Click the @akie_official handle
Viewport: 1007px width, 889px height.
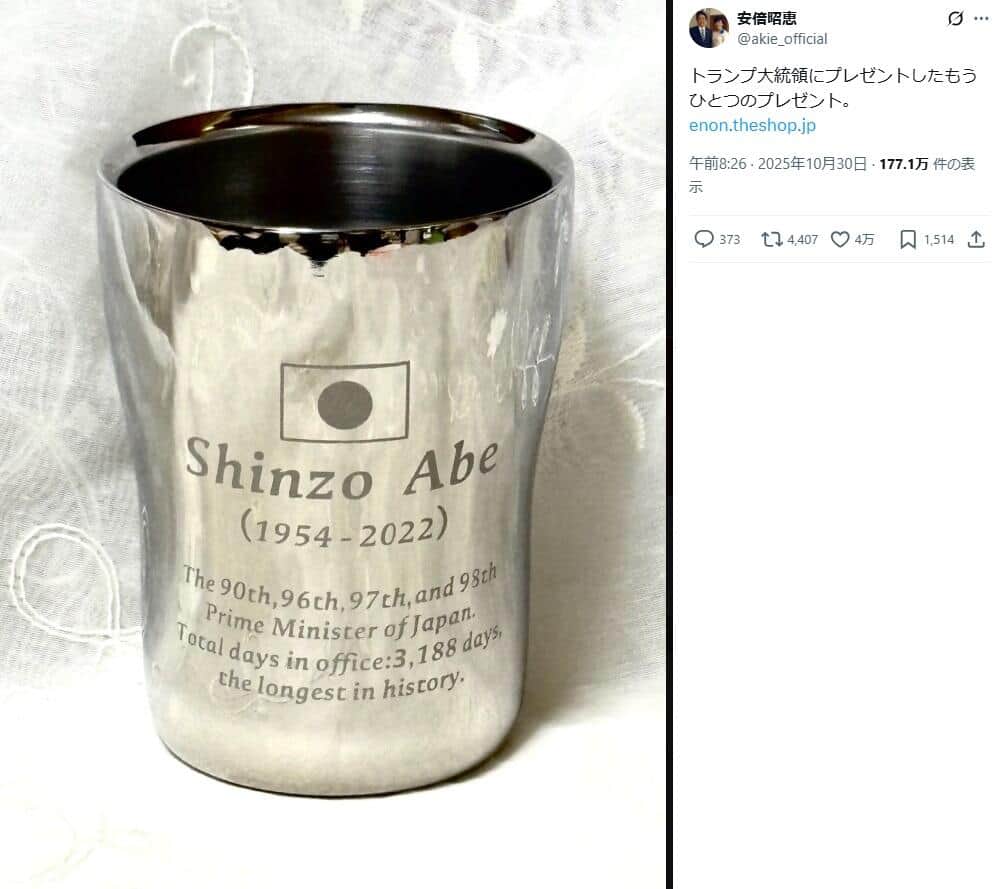click(782, 39)
